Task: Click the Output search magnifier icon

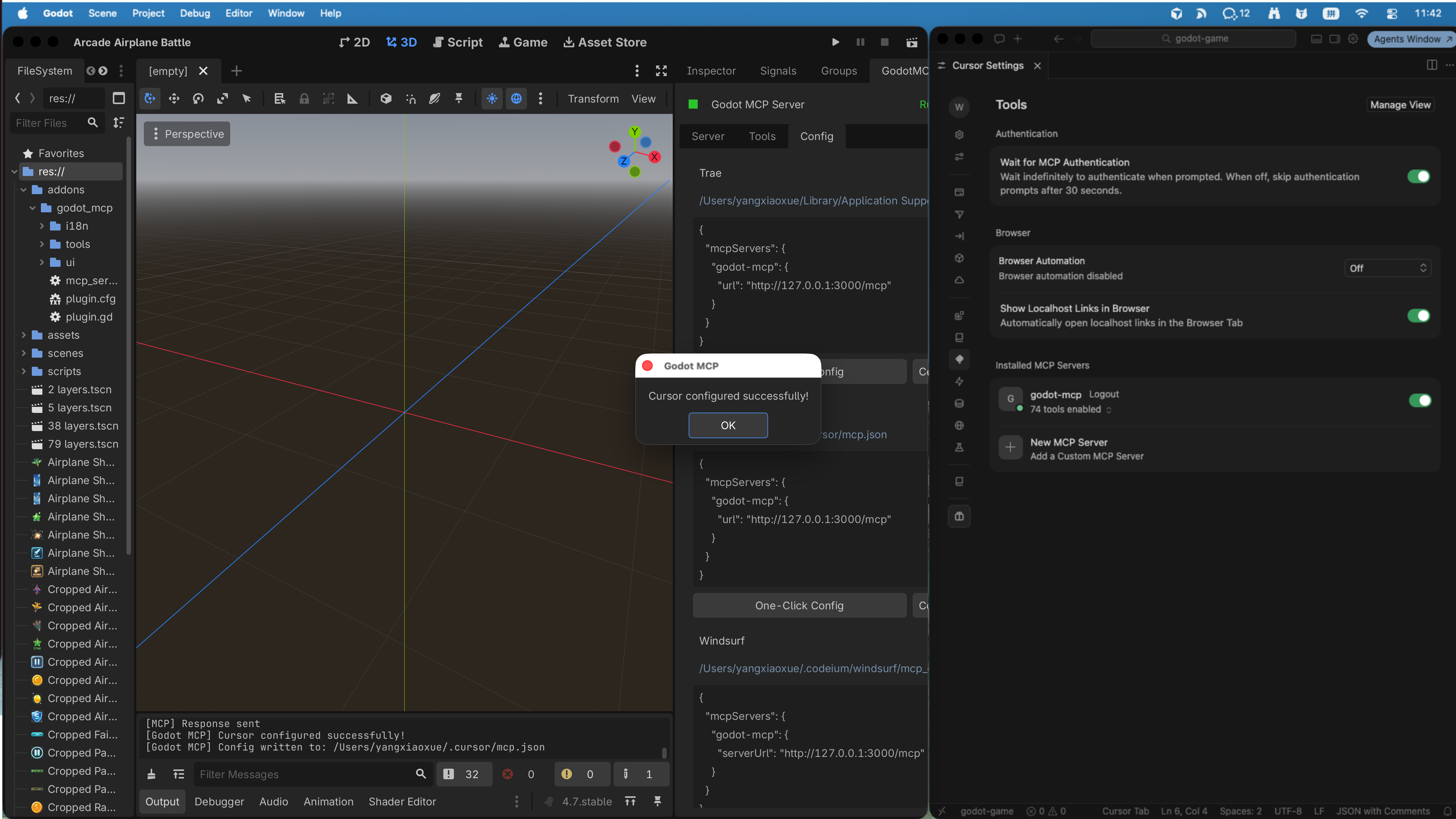Action: pos(421,774)
